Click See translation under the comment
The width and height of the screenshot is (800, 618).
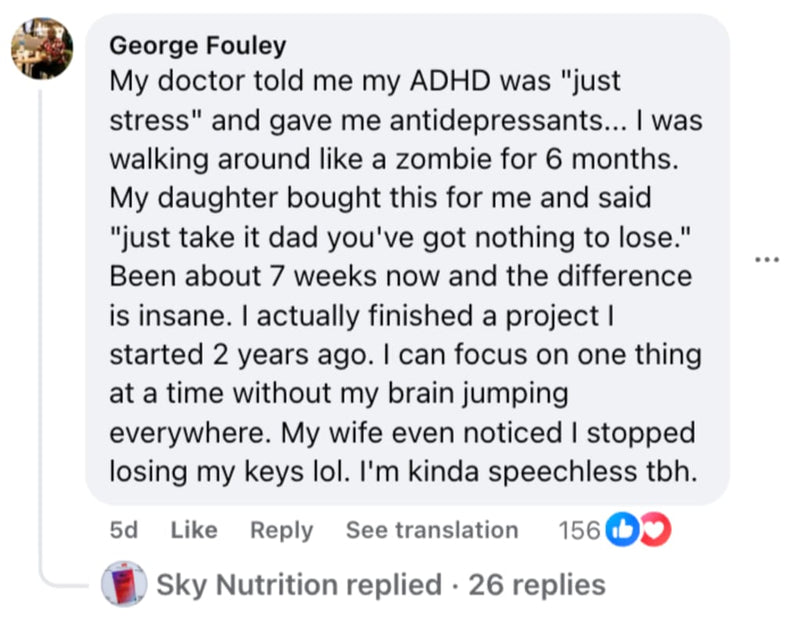coord(432,530)
